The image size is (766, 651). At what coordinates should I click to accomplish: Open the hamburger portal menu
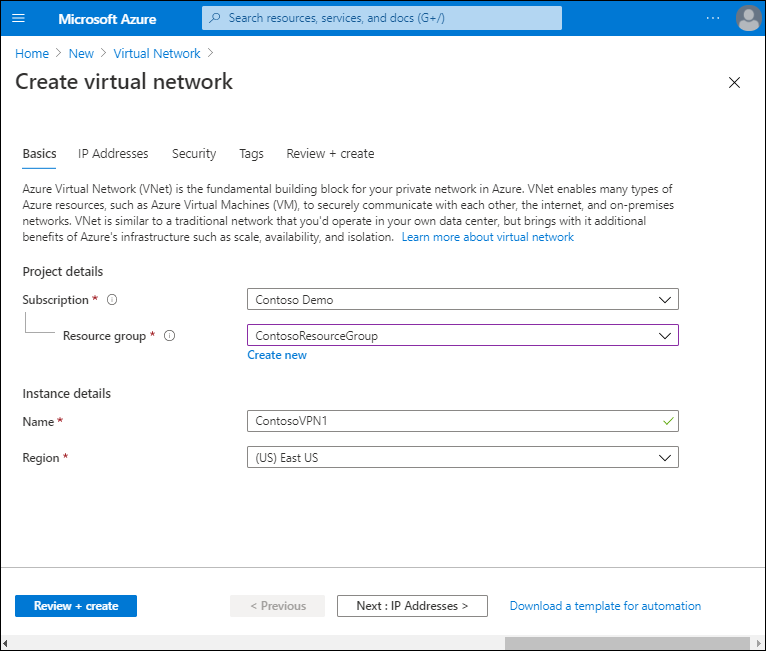[x=18, y=18]
